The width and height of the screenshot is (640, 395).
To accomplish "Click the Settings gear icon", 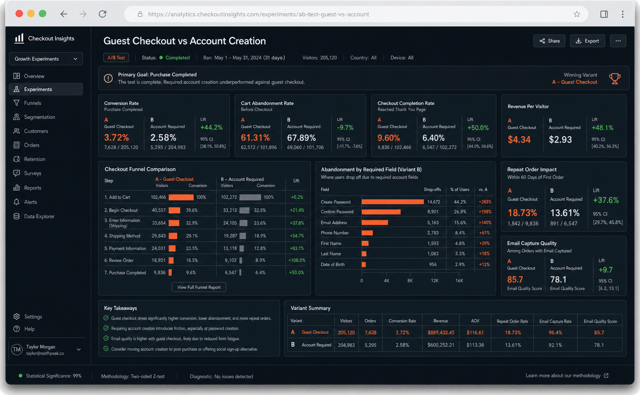I will [x=16, y=317].
